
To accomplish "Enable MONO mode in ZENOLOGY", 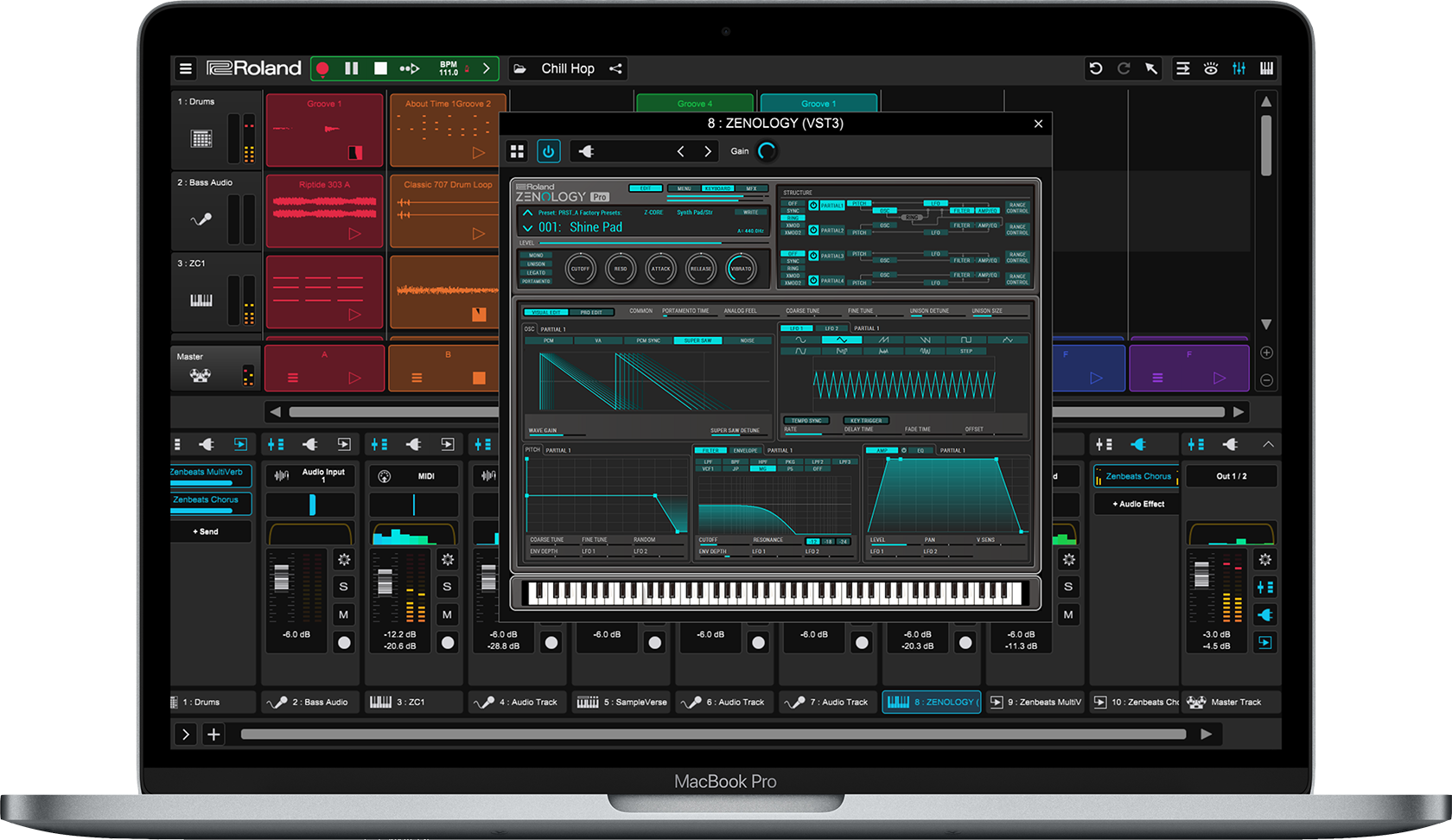I will click(536, 255).
